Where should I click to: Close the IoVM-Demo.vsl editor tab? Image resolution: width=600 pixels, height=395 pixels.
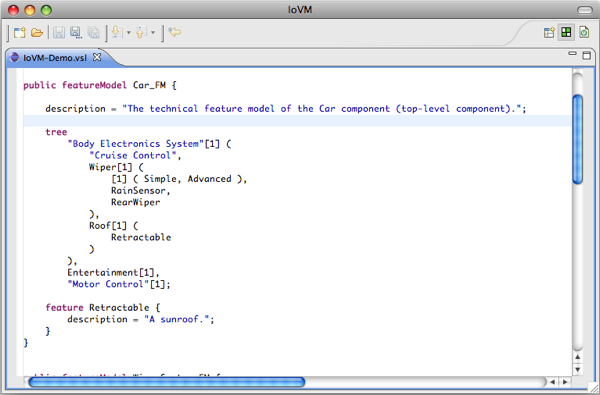tap(97, 57)
